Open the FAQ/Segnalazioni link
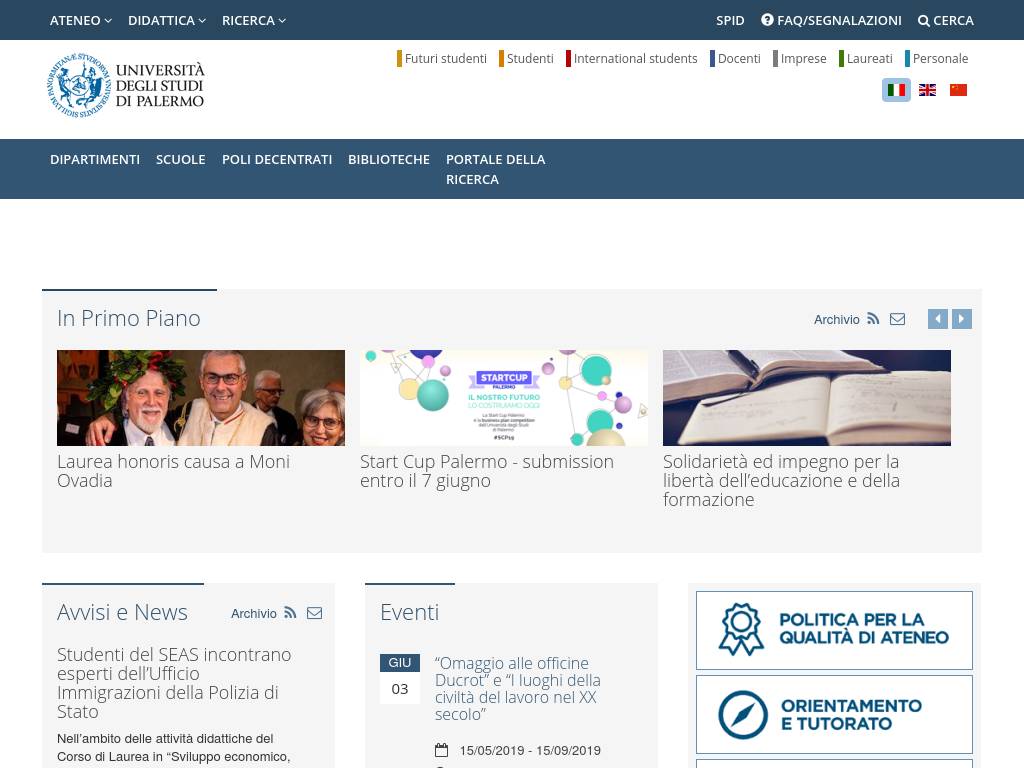Viewport: 1024px width, 768px height. point(831,20)
